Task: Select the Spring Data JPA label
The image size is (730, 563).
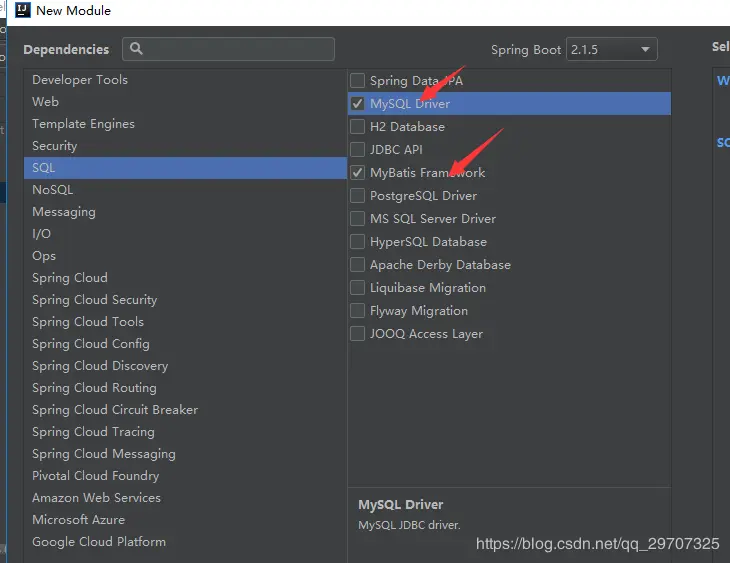Action: coord(416,81)
